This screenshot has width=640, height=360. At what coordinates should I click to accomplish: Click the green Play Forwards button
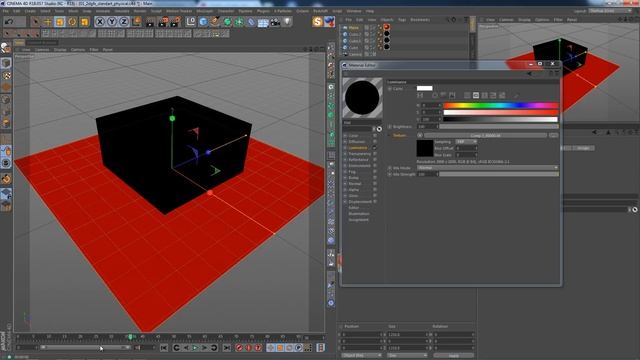(x=195, y=348)
